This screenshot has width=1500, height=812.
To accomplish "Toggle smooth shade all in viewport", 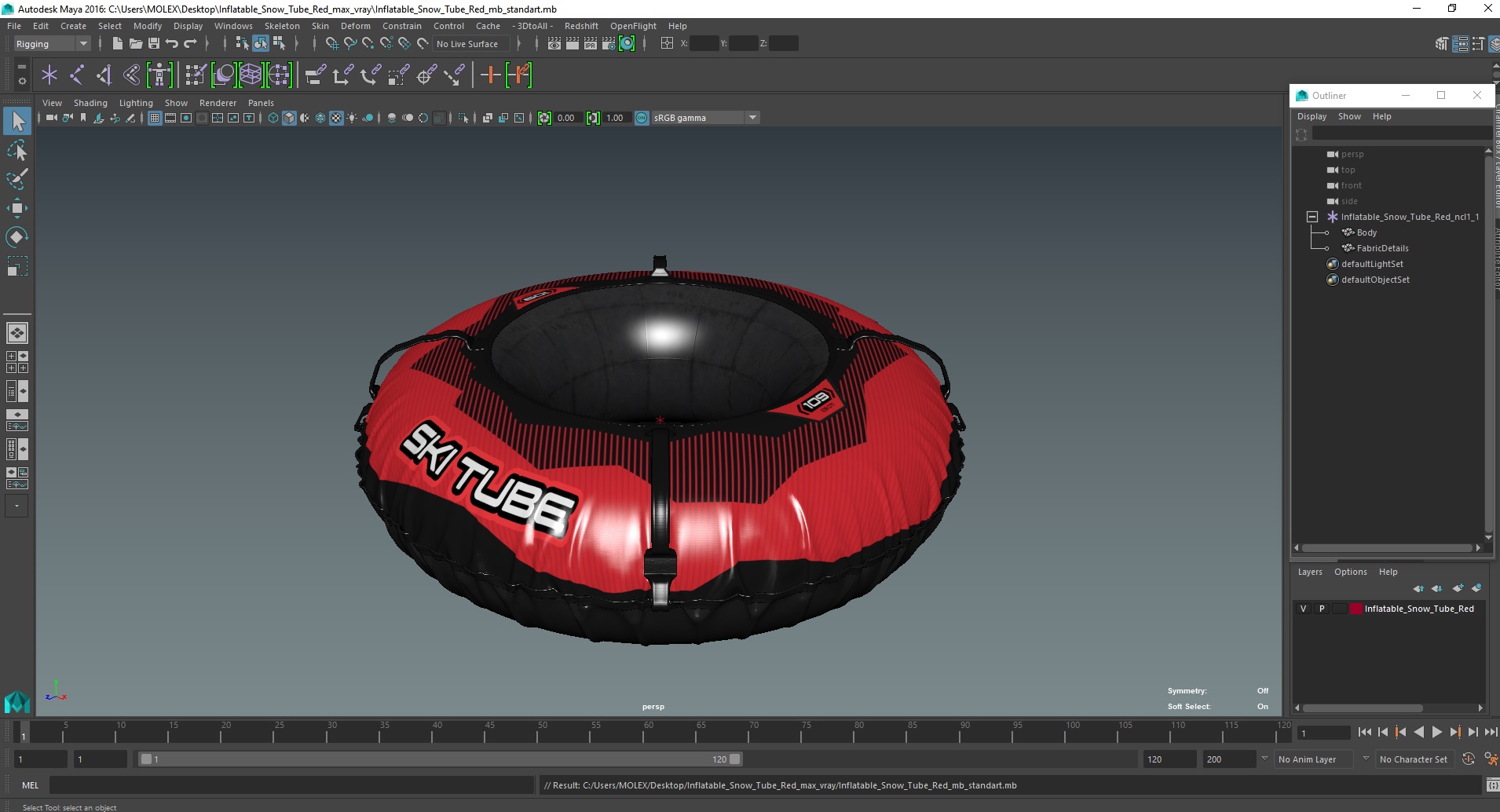I will click(289, 118).
